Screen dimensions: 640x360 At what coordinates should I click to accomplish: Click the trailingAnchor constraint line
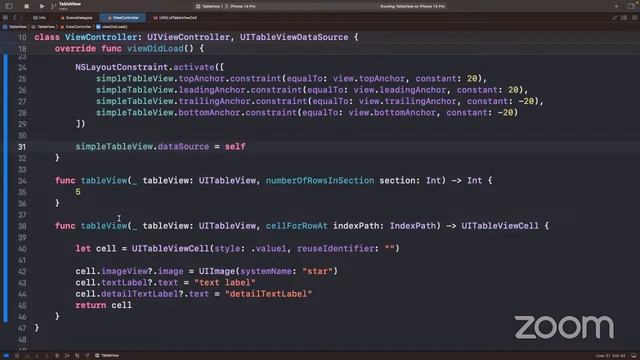(x=320, y=101)
